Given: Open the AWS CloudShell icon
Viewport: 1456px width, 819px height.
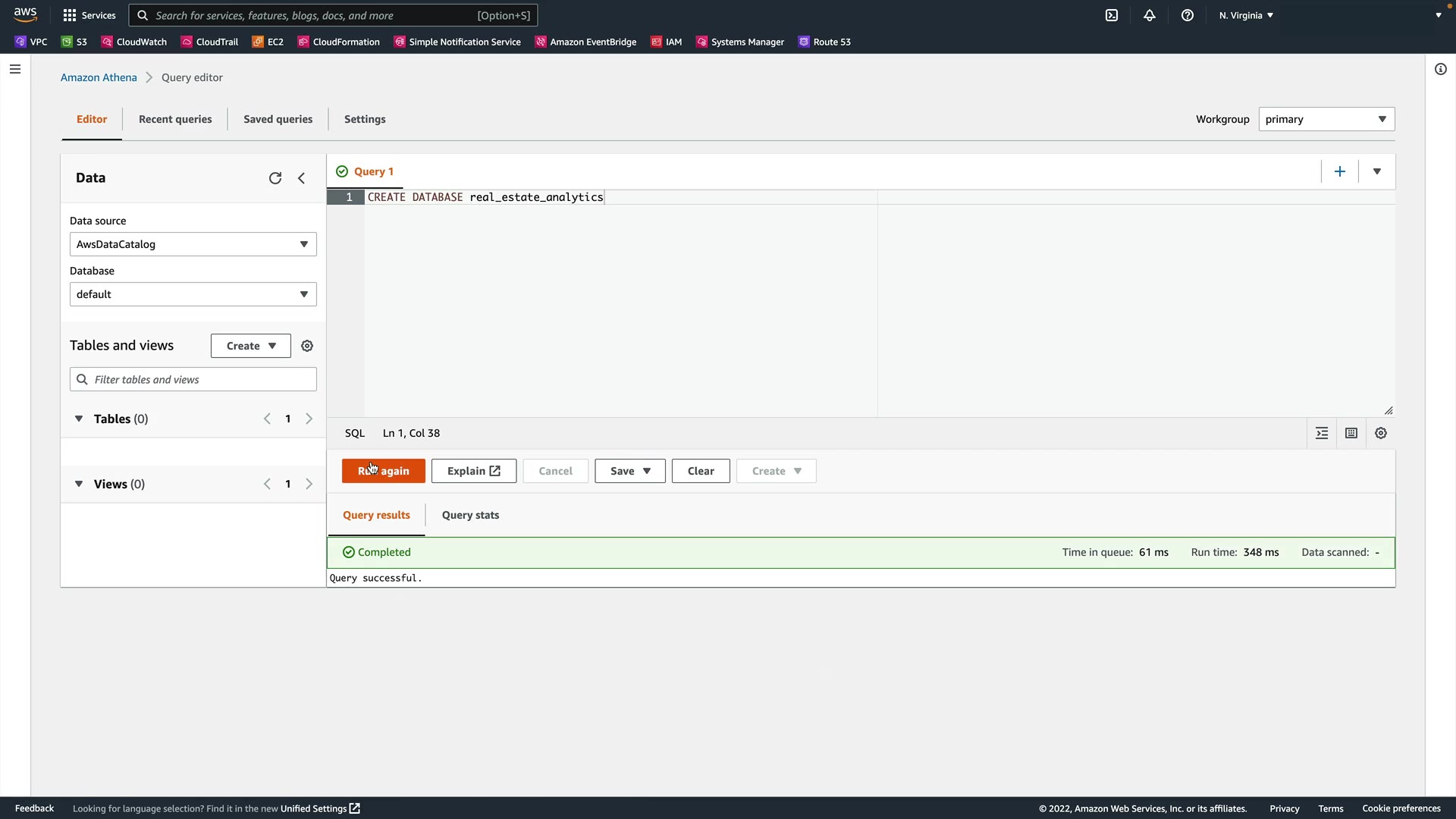Looking at the screenshot, I should pyautogui.click(x=1112, y=15).
